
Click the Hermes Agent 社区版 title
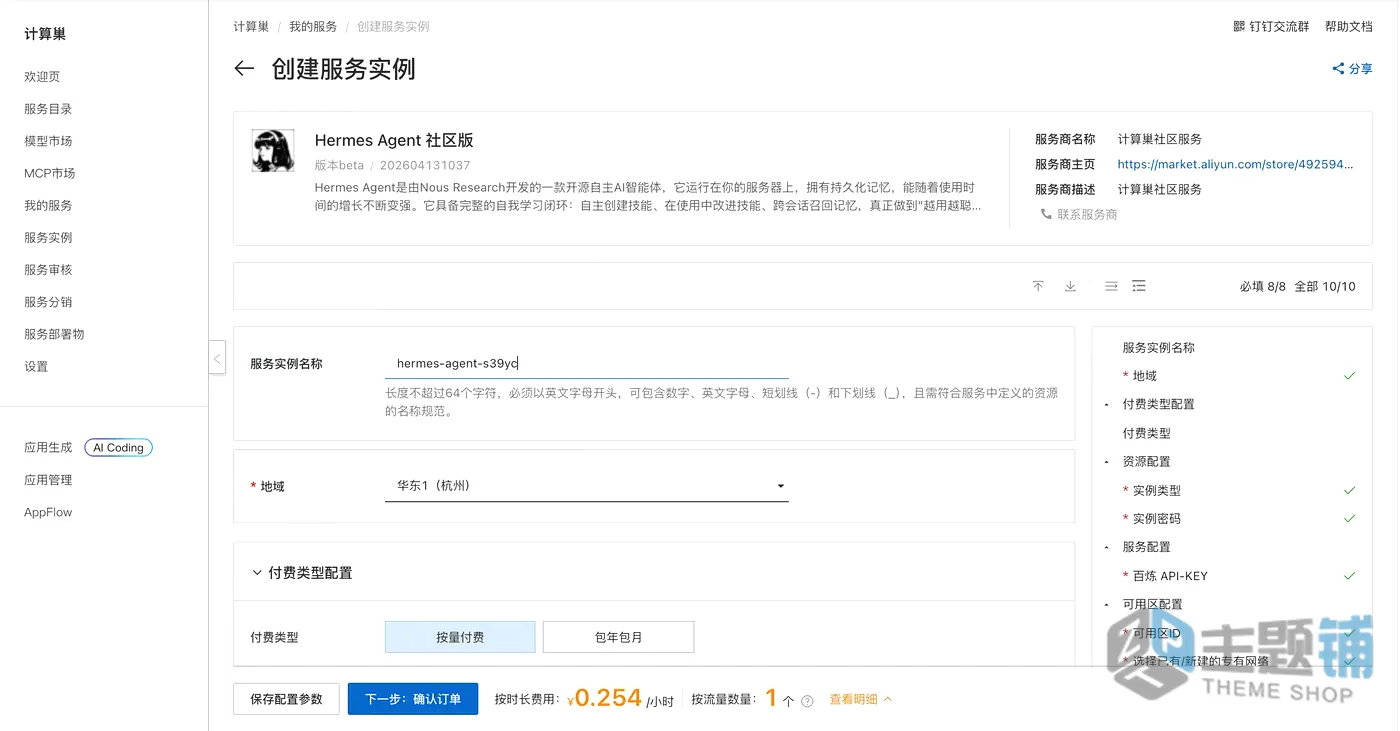[394, 141]
